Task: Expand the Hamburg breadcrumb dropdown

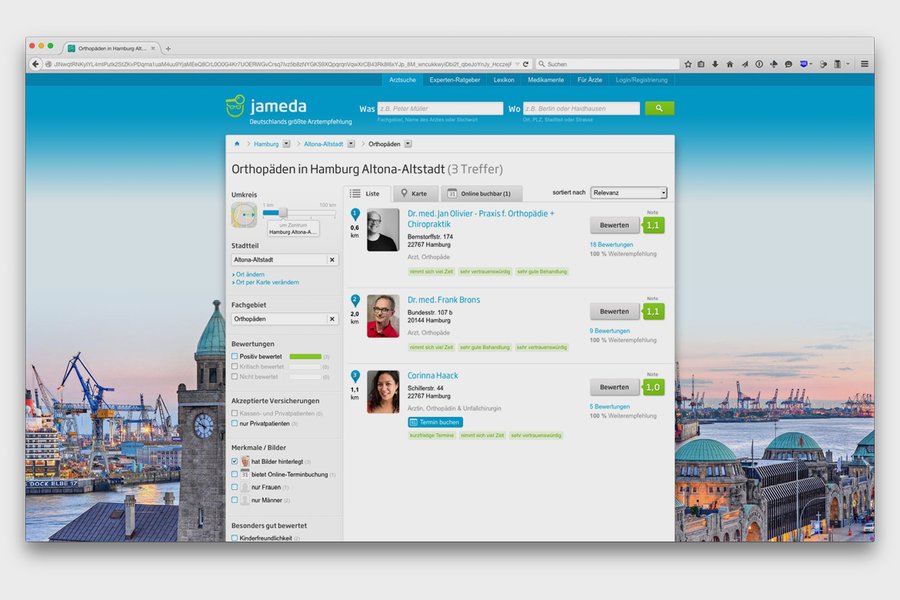Action: pyautogui.click(x=286, y=144)
